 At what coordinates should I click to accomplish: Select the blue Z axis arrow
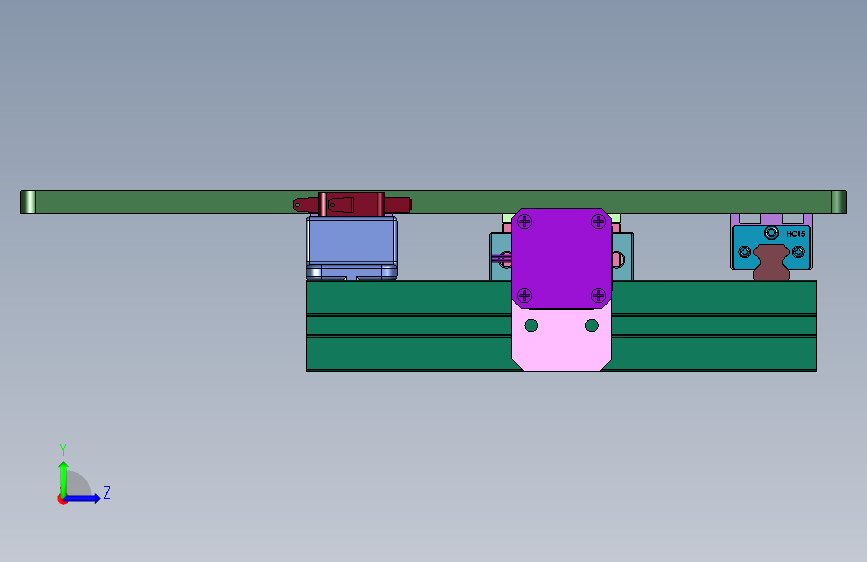coord(83,498)
